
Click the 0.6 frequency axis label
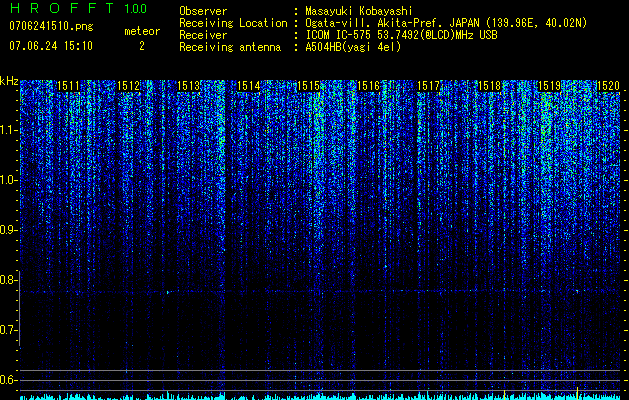coord(7,380)
